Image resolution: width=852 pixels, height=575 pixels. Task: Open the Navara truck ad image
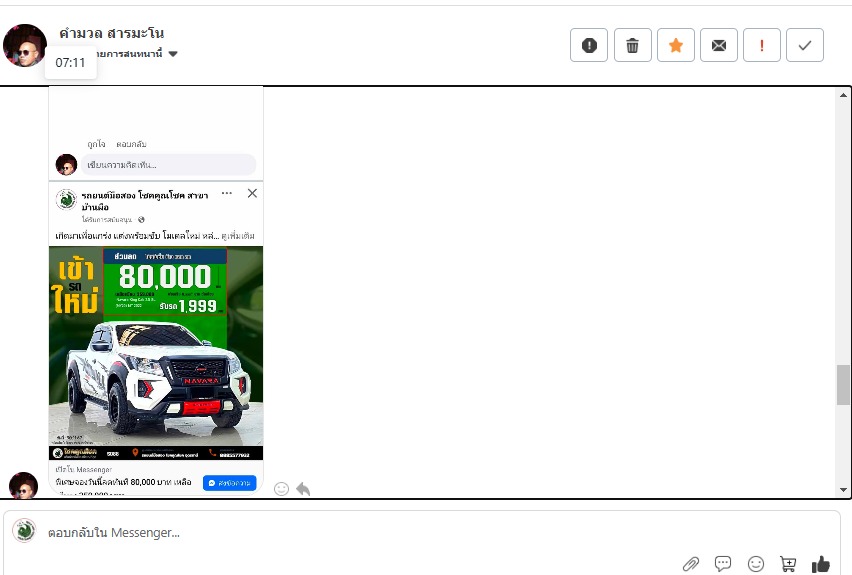(156, 353)
